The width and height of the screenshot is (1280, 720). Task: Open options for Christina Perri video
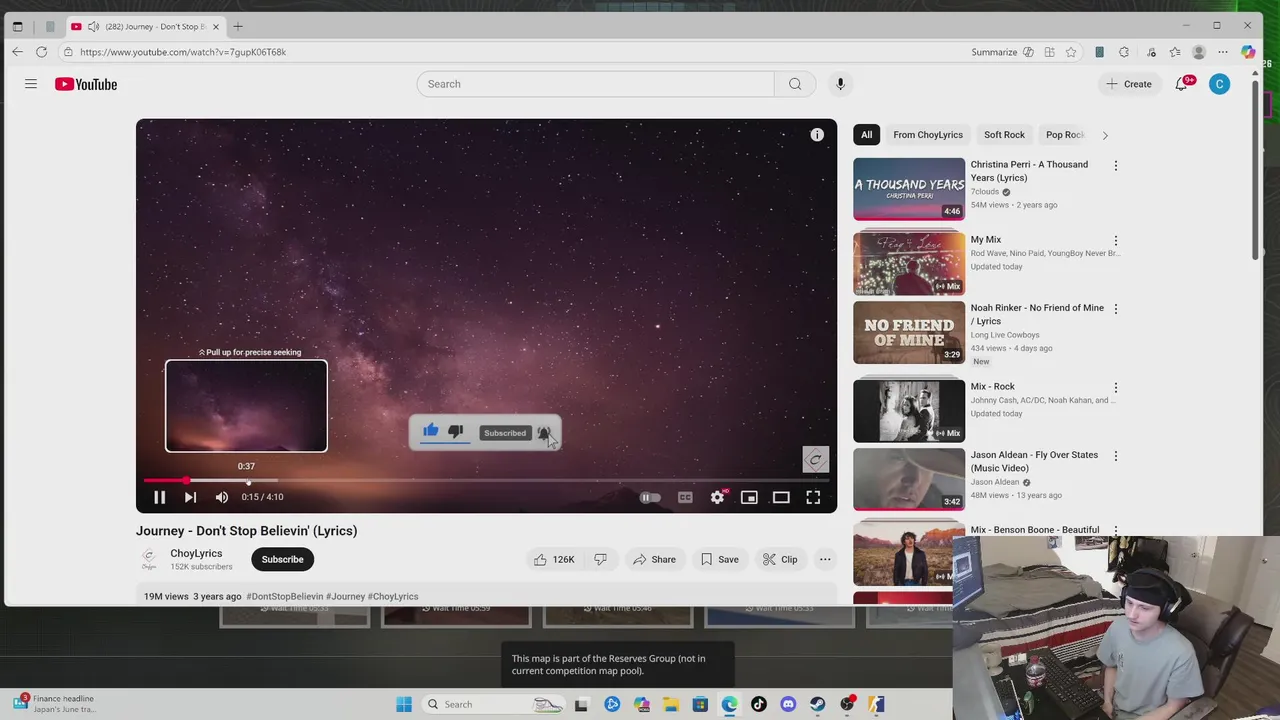1116,165
